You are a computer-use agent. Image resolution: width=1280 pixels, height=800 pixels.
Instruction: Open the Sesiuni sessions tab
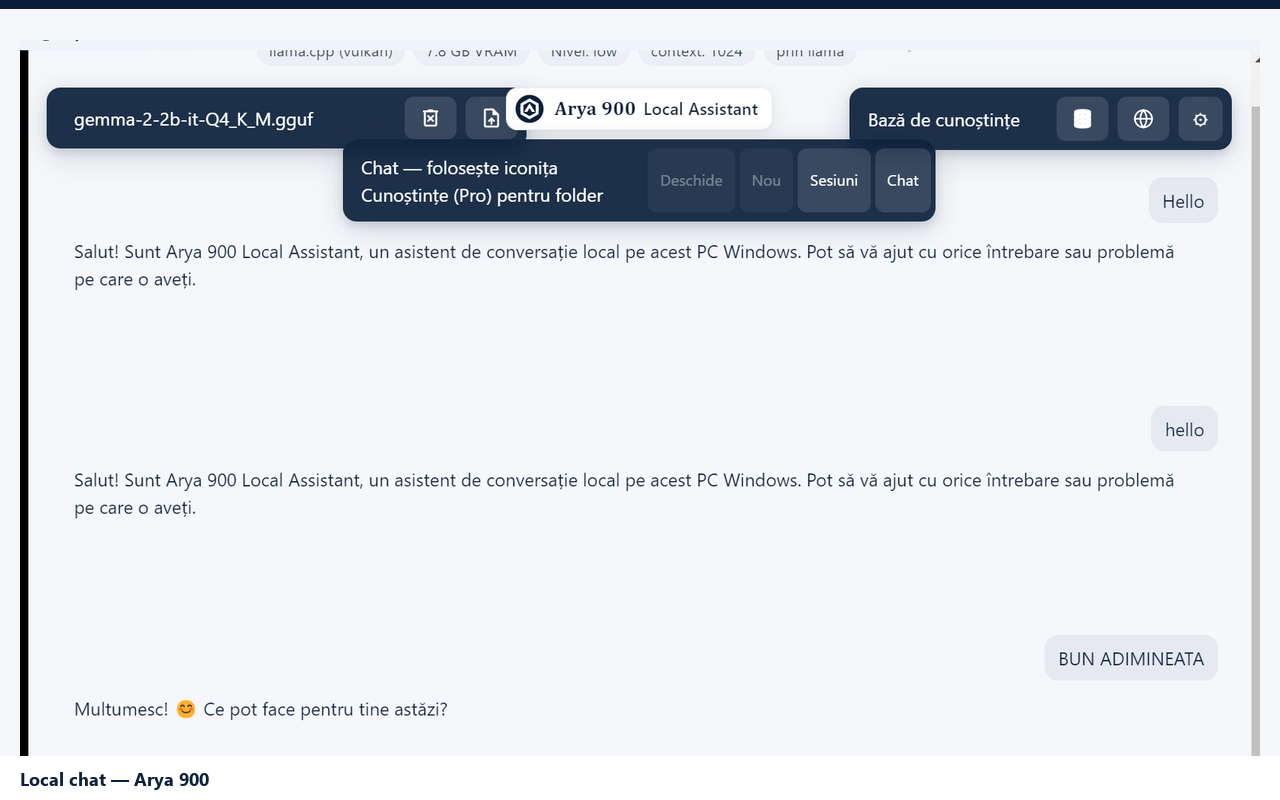[x=834, y=181]
